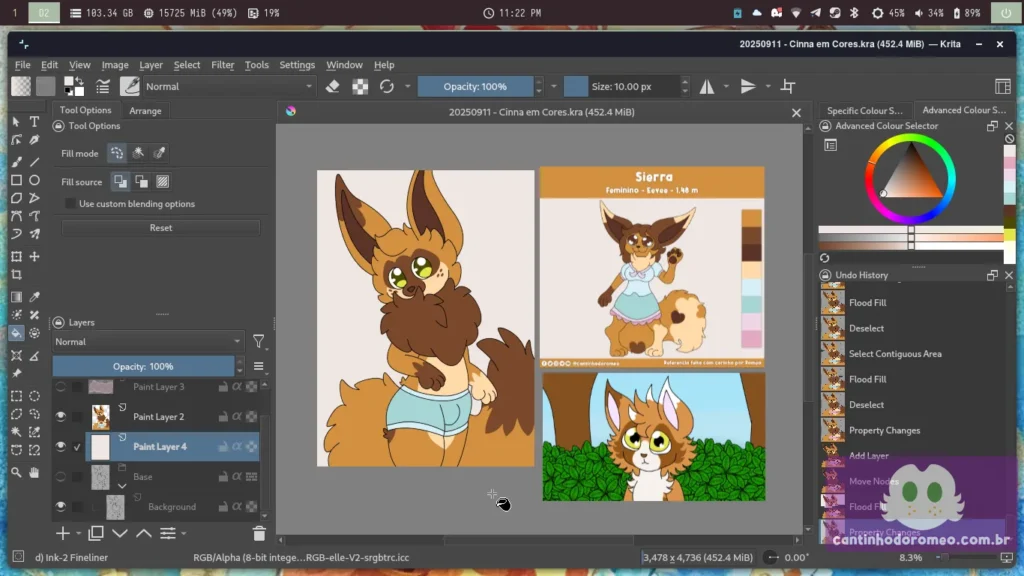Screen dimensions: 1024x576
Task: Select the Pan hand tool
Action: coord(35,472)
